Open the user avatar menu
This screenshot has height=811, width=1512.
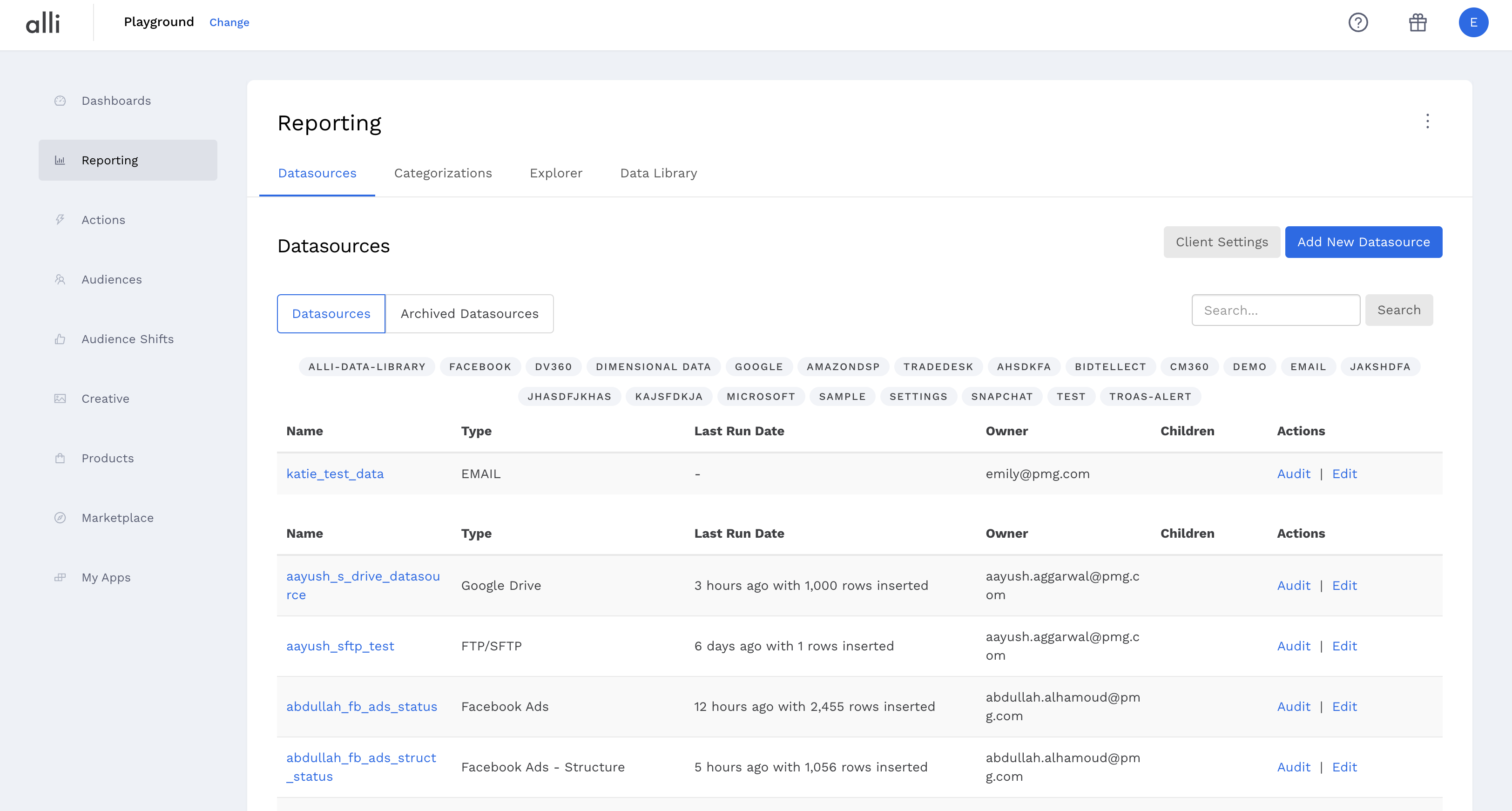(x=1473, y=22)
